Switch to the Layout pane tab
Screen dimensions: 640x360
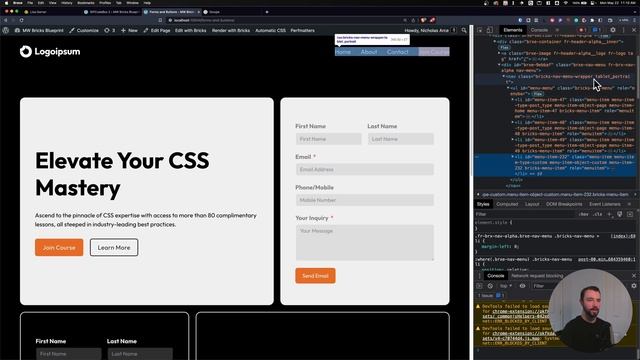pos(532,204)
